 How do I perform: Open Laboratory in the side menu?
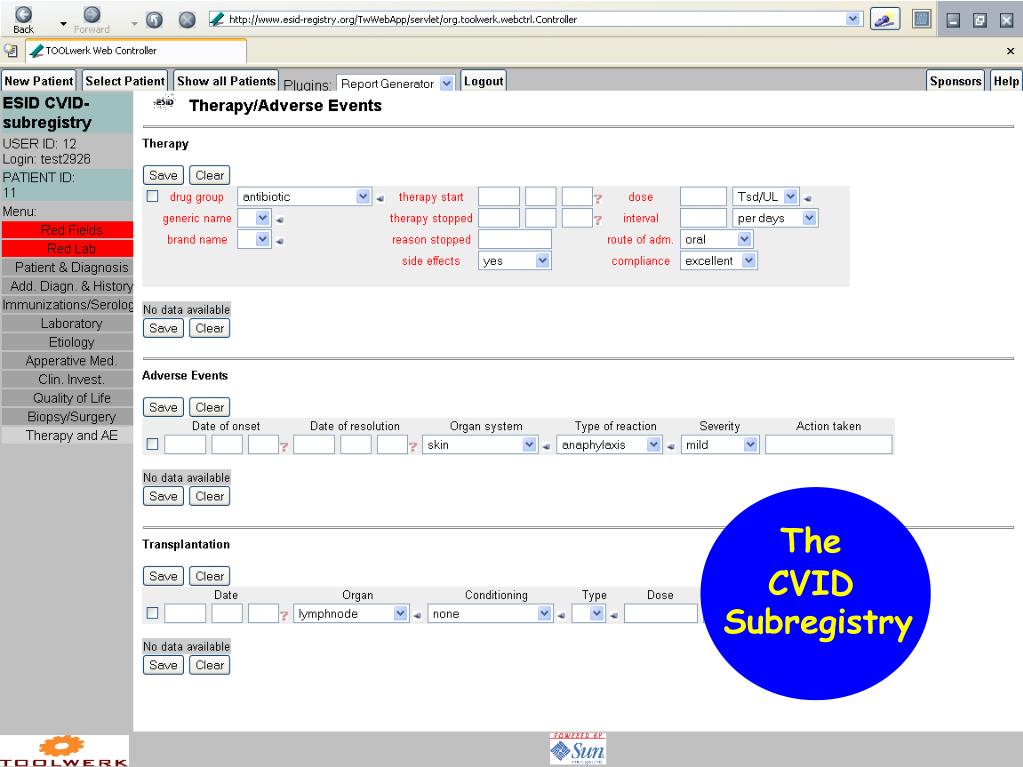[68, 323]
